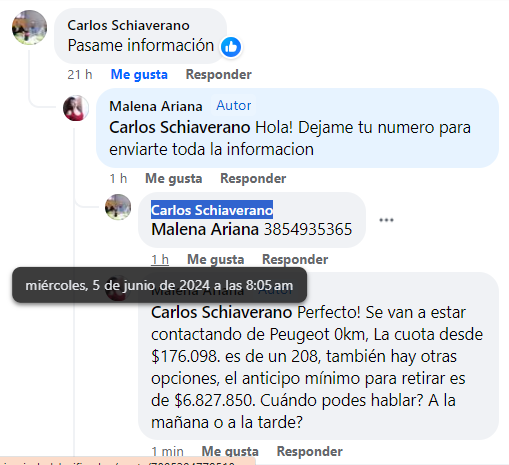This screenshot has height=465, width=509.
Task: Like the comment with number 3854935365
Action: tap(216, 260)
